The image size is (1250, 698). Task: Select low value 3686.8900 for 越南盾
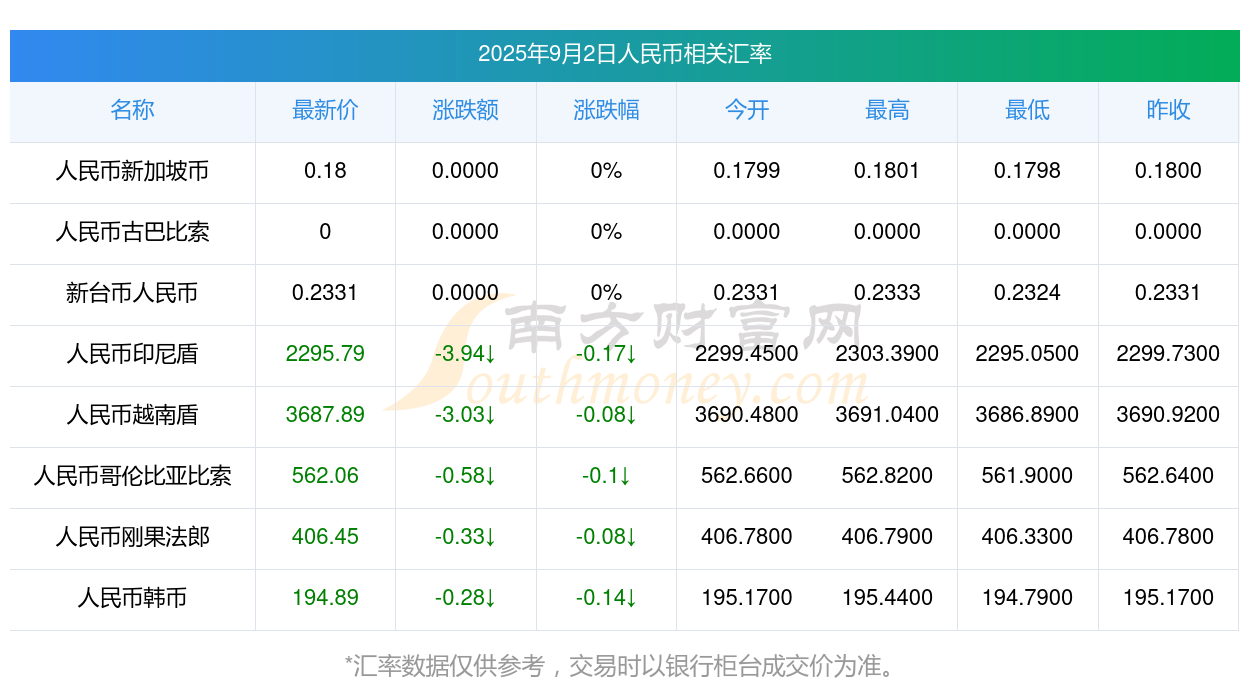(x=1027, y=415)
